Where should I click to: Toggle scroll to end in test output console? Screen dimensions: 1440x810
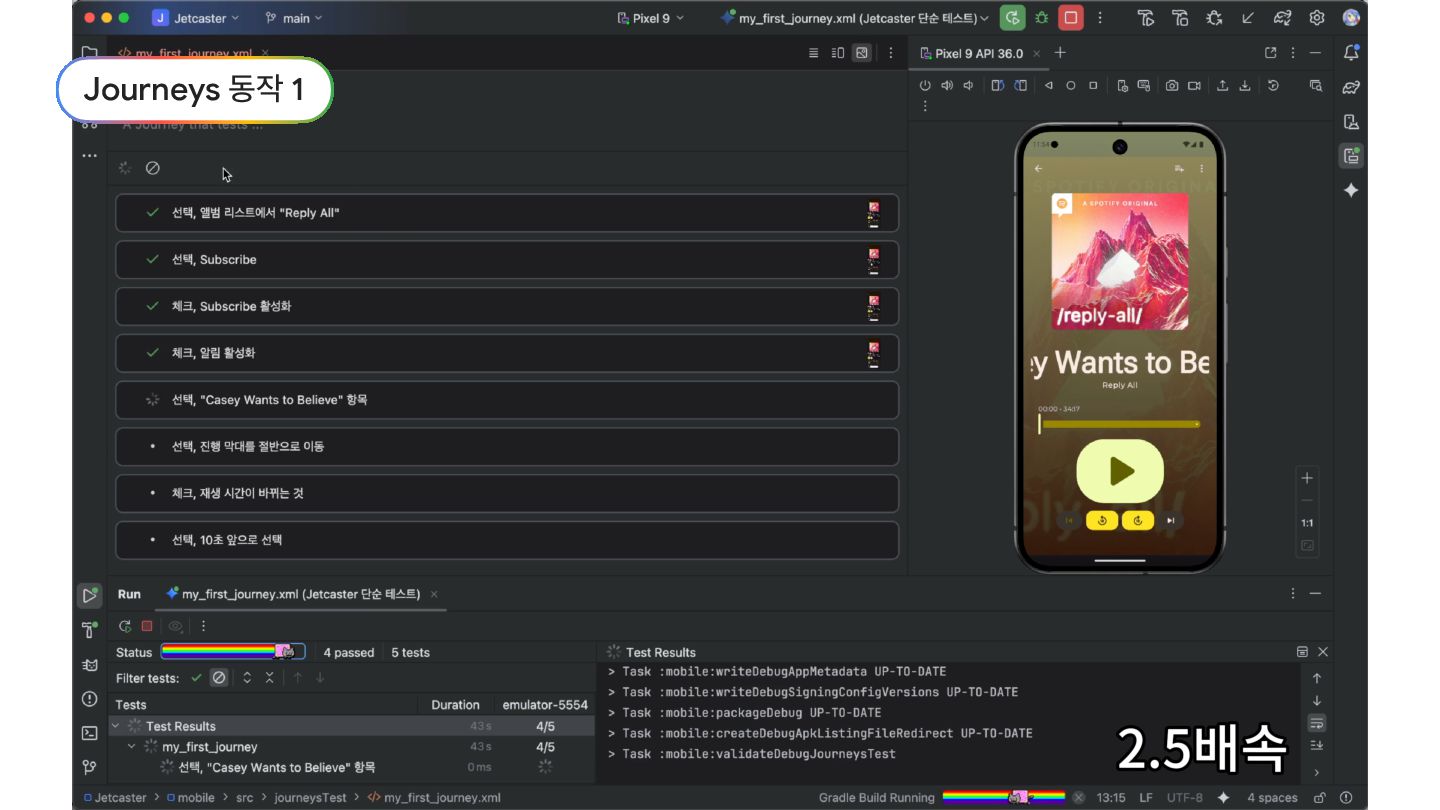[x=1317, y=745]
